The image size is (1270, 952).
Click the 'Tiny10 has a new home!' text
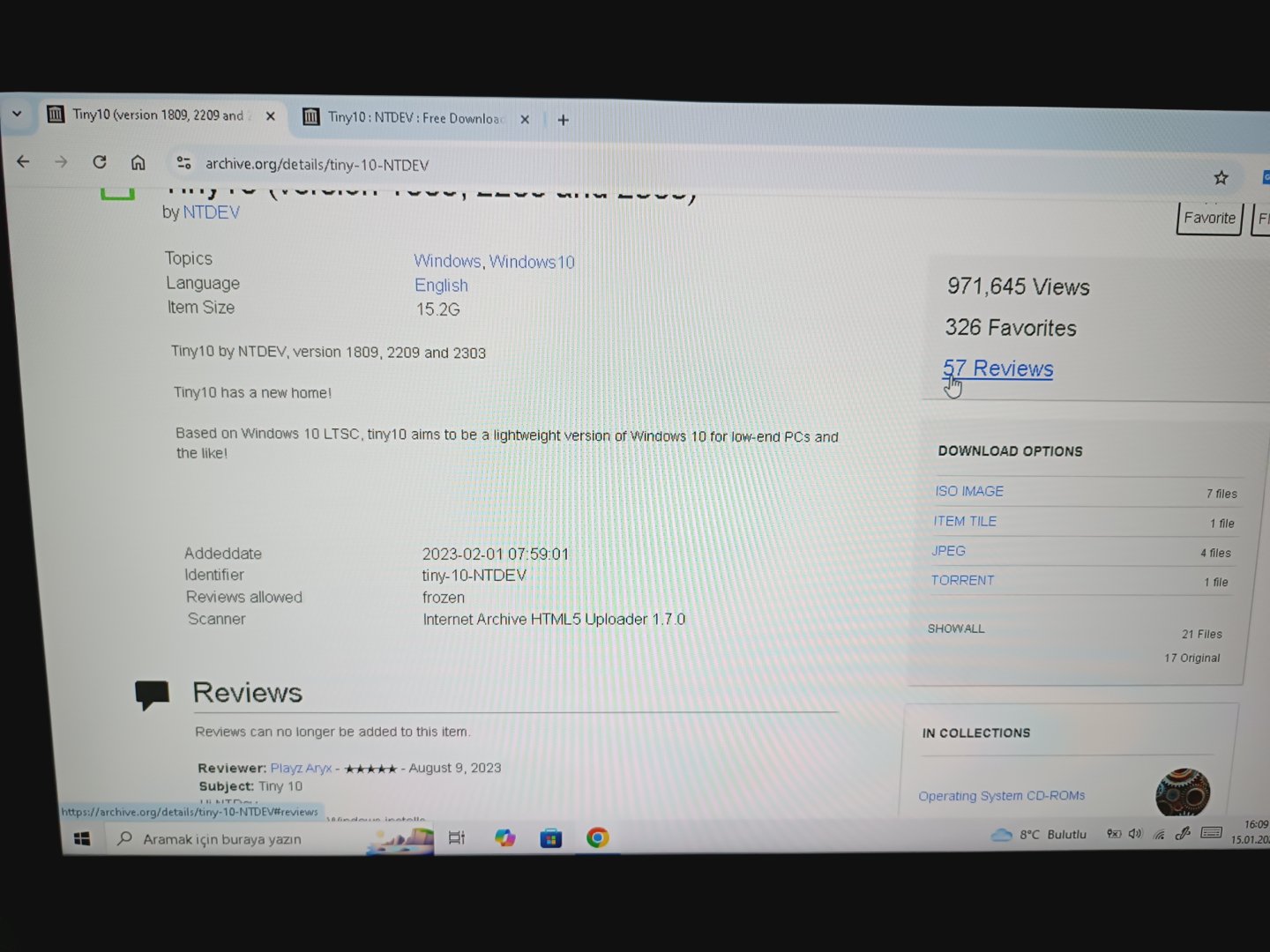click(252, 392)
